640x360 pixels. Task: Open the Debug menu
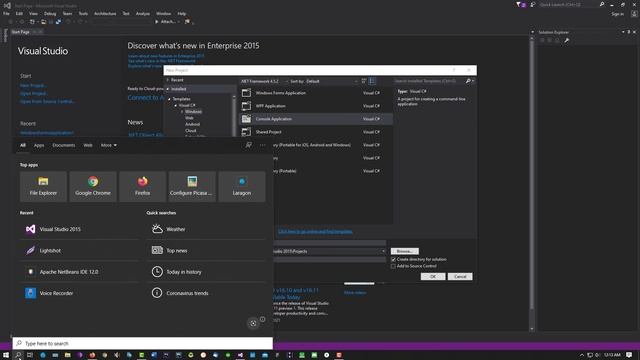(50, 13)
